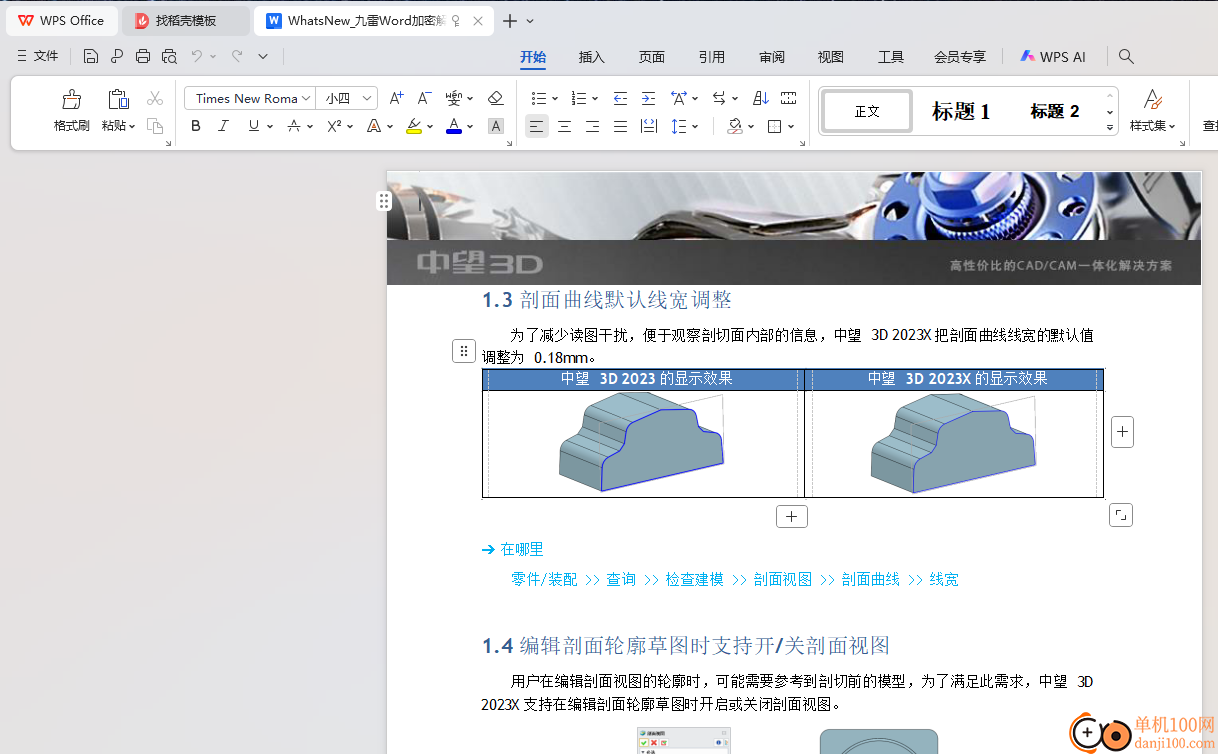Apply the 标题 2 heading style
Screen dimensions: 1218x754
coord(1055,111)
